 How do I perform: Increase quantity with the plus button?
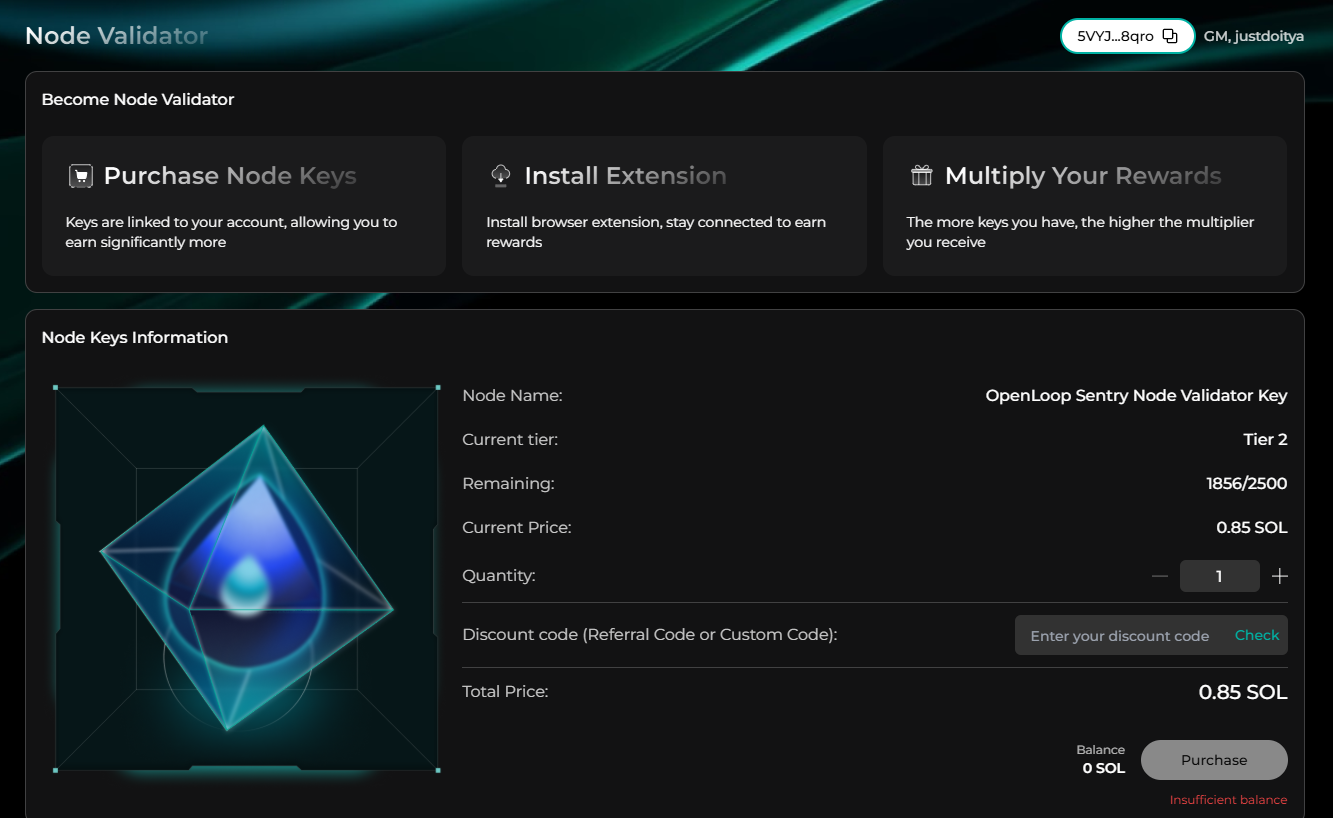click(x=1279, y=576)
